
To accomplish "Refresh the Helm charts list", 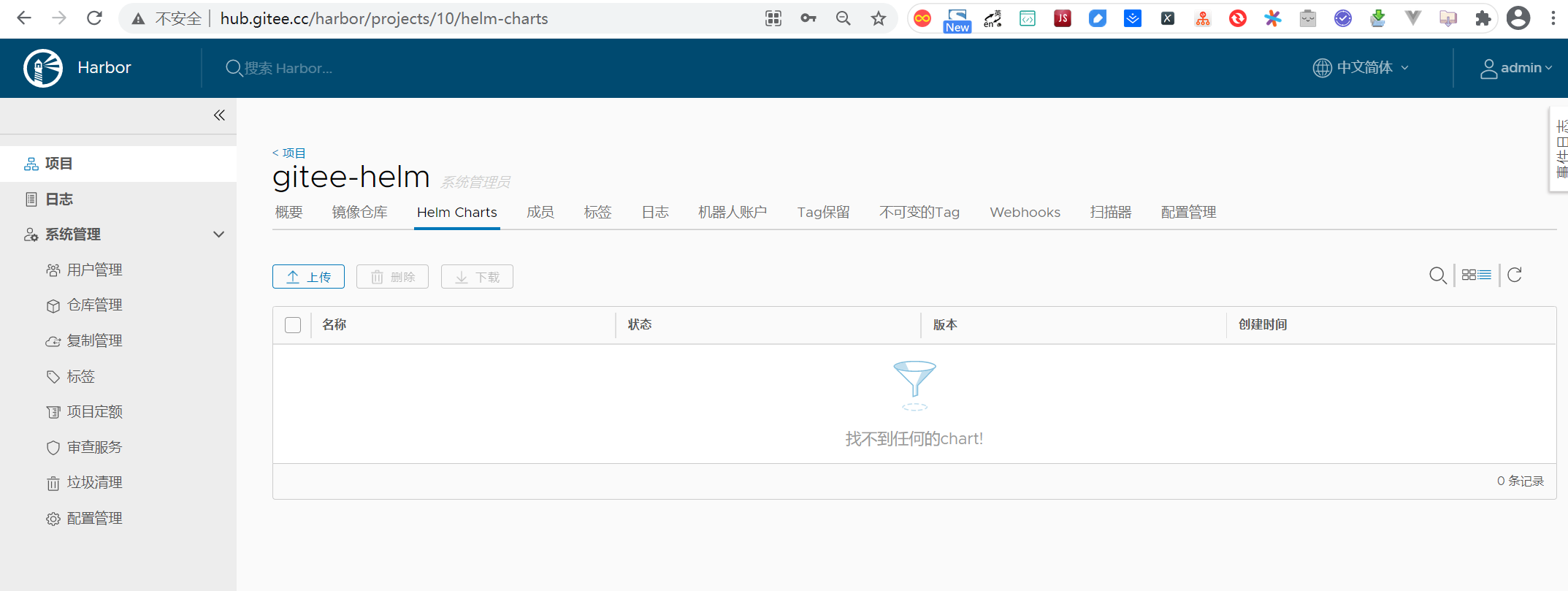I will pos(1515,275).
